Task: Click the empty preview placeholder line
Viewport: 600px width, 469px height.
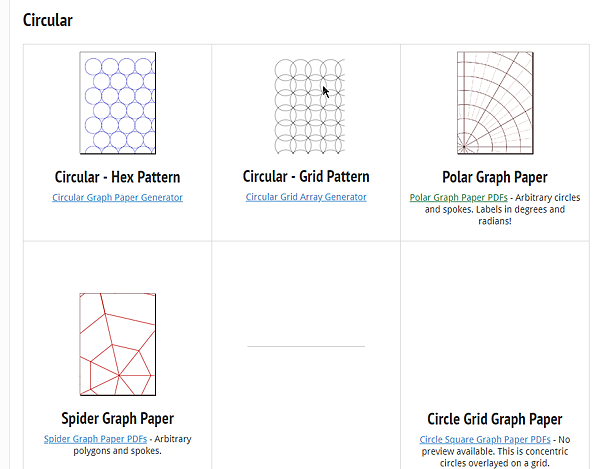Action: [305, 346]
